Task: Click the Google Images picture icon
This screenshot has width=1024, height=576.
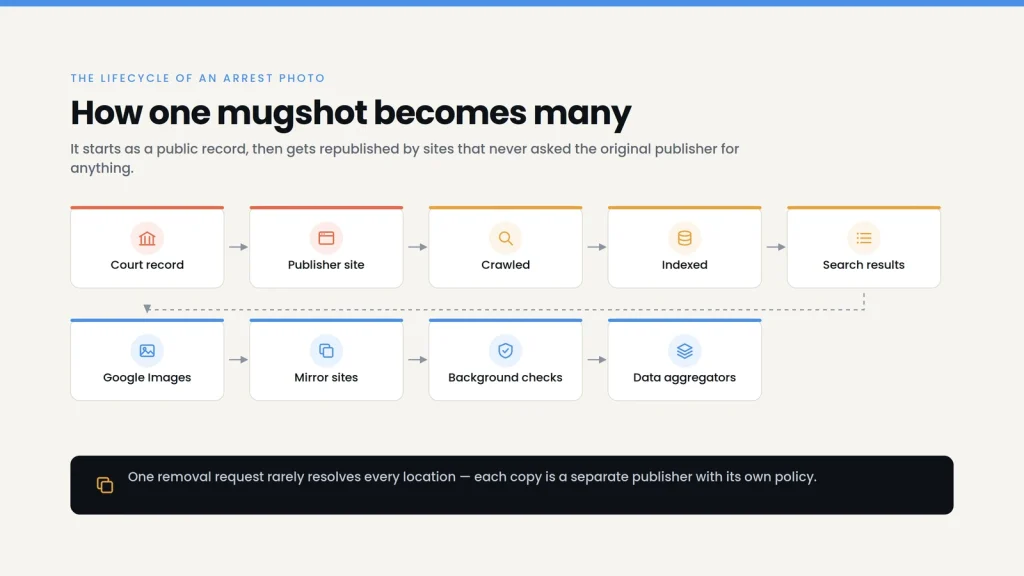Action: [x=147, y=351]
